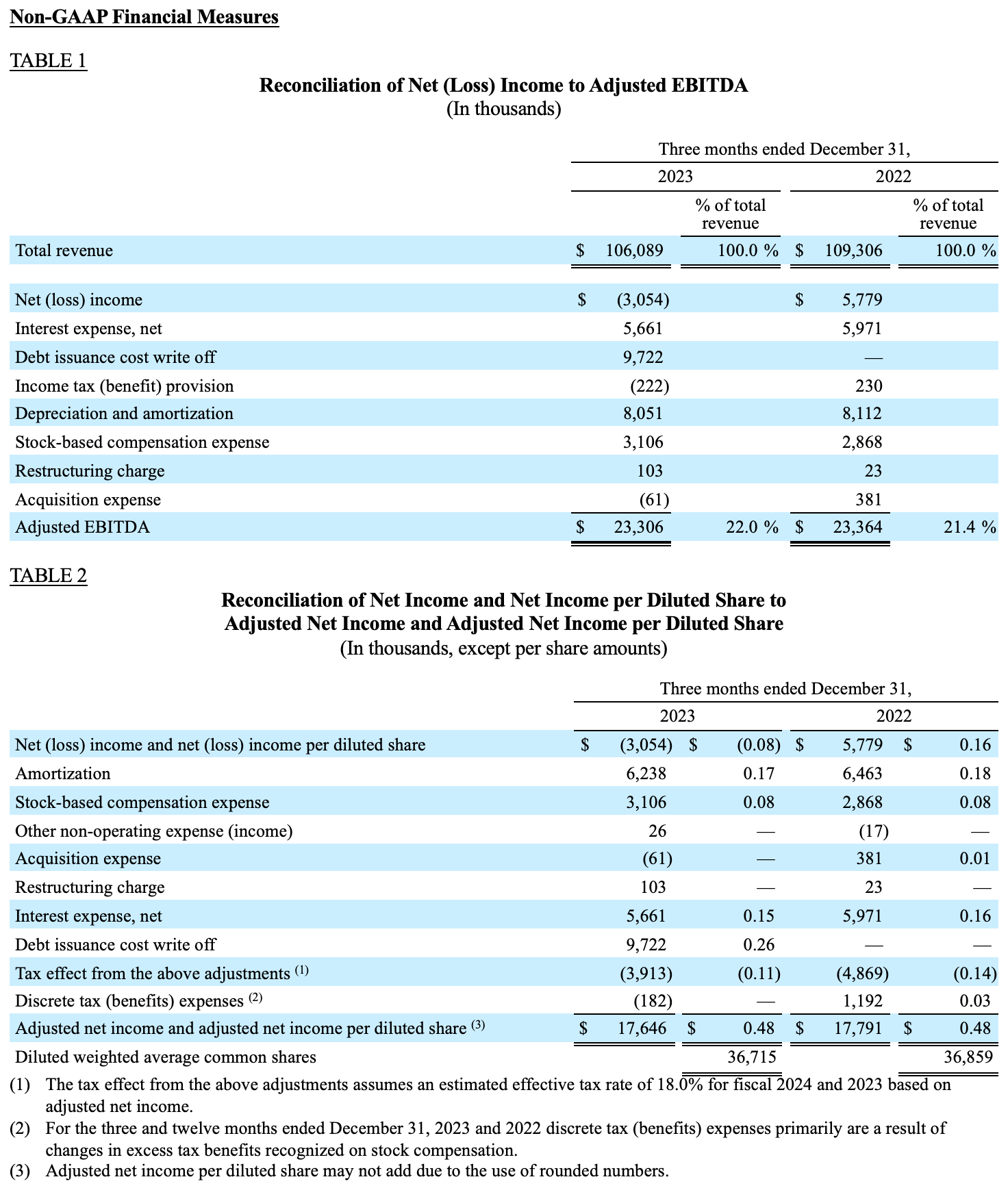
Task: Click the Amortization value 6,238
Action: tap(646, 774)
